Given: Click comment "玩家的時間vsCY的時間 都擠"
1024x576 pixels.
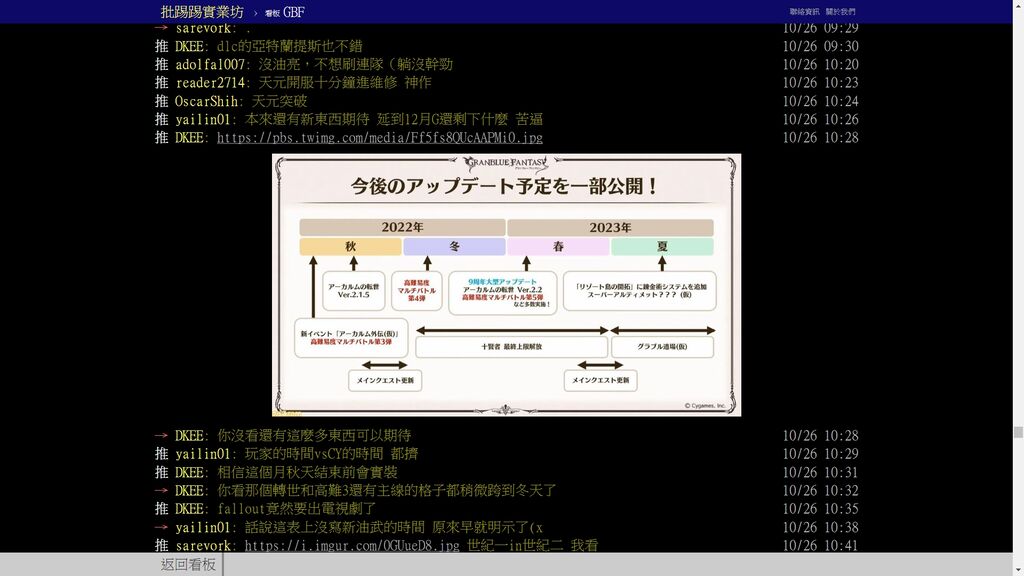Looking at the screenshot, I should pos(331,454).
